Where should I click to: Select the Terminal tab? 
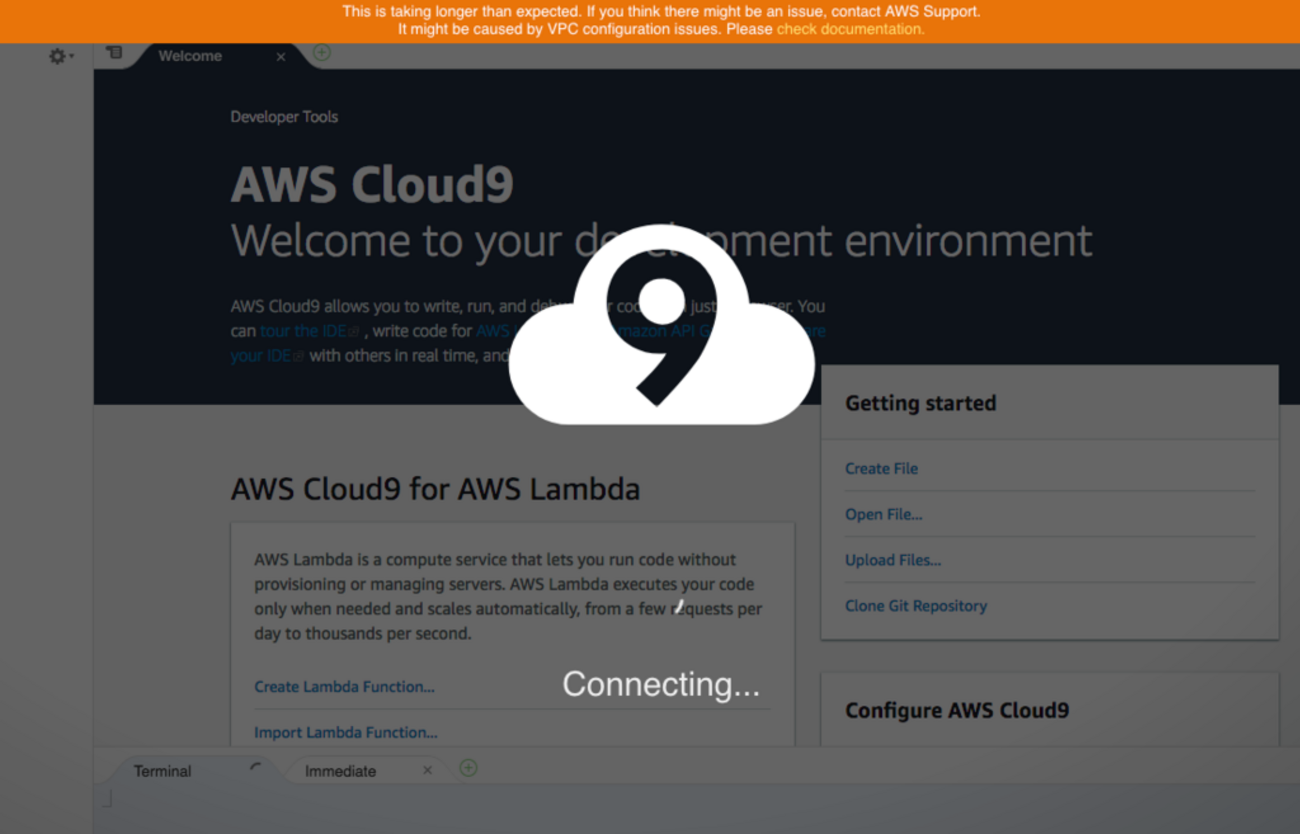tap(163, 771)
